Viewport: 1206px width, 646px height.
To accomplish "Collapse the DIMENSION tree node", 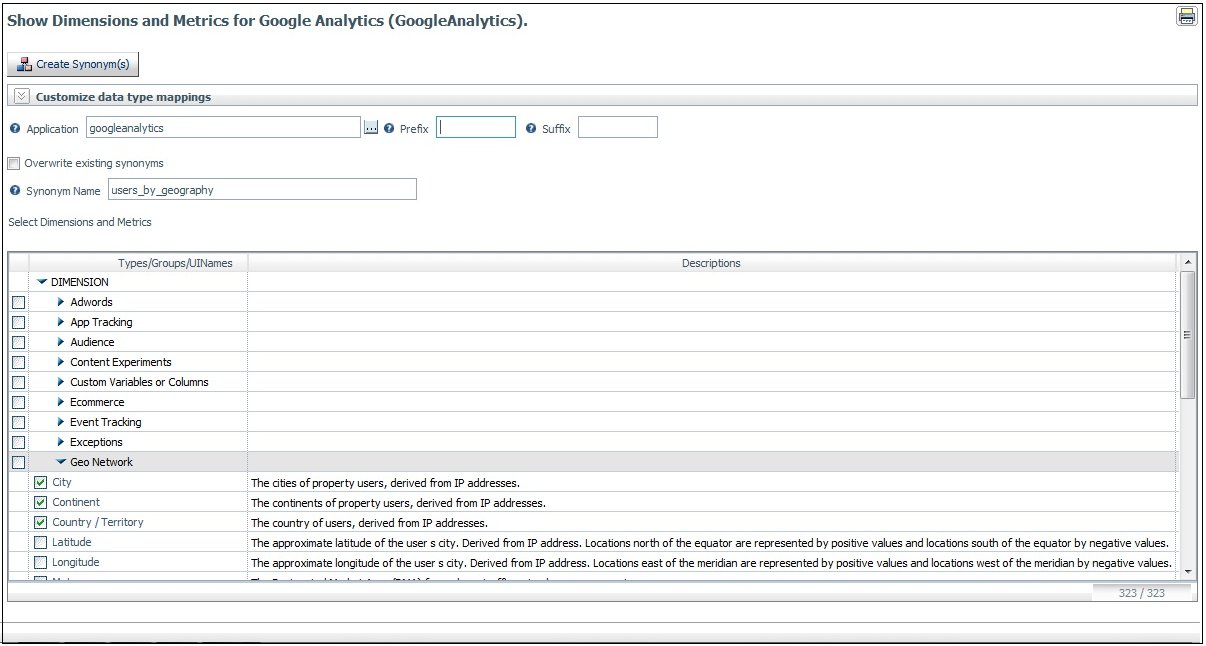I will point(42,282).
